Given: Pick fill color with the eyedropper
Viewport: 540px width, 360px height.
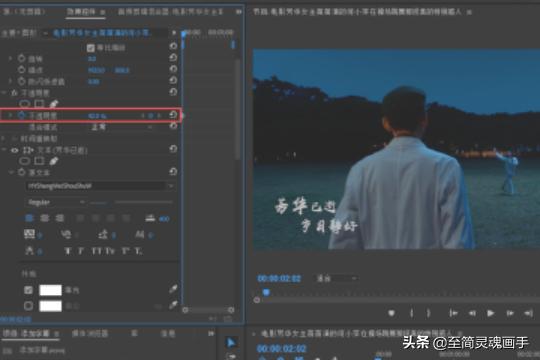Looking at the screenshot, I should click(173, 289).
